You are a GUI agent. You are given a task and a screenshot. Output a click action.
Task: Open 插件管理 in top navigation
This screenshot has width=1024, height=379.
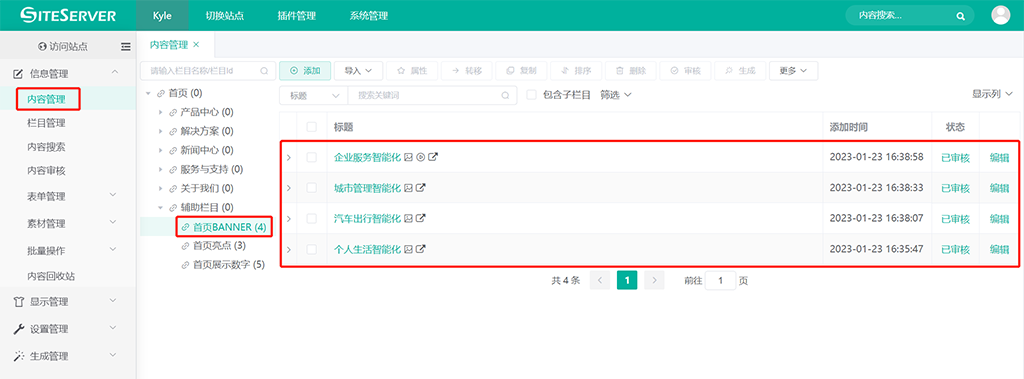click(x=296, y=16)
